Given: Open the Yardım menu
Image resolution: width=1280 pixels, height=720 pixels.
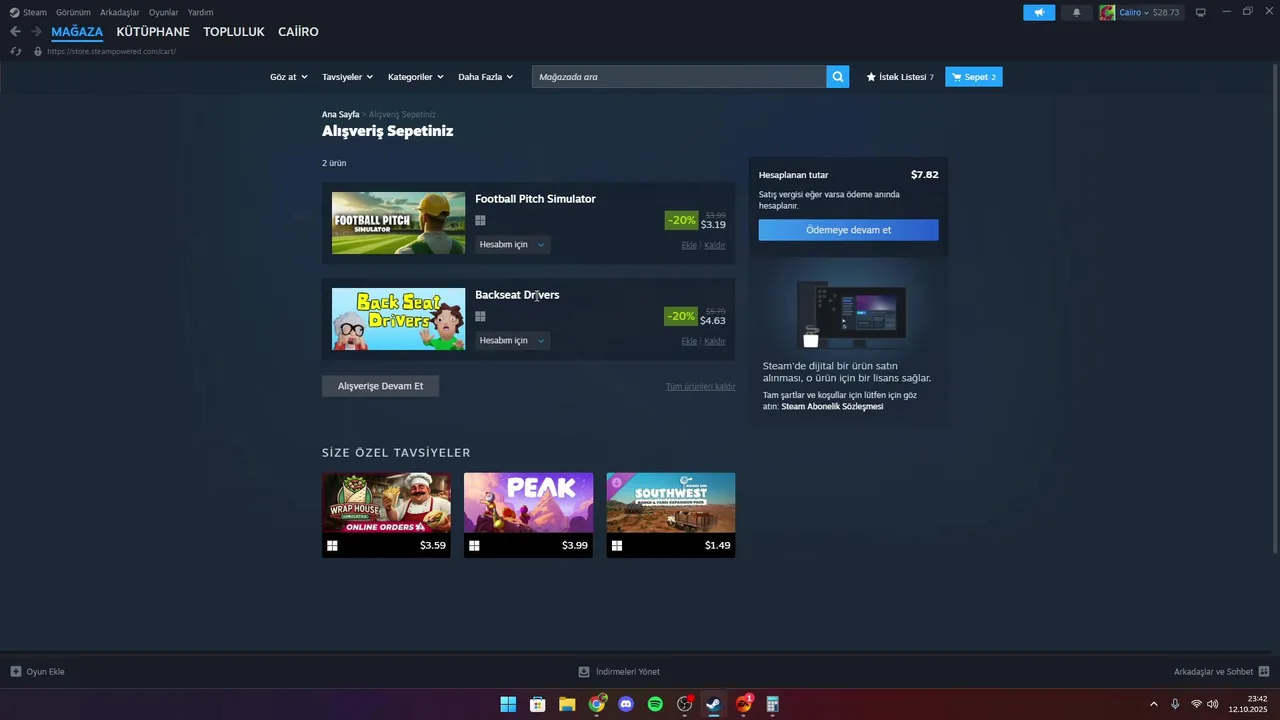Looking at the screenshot, I should [200, 12].
